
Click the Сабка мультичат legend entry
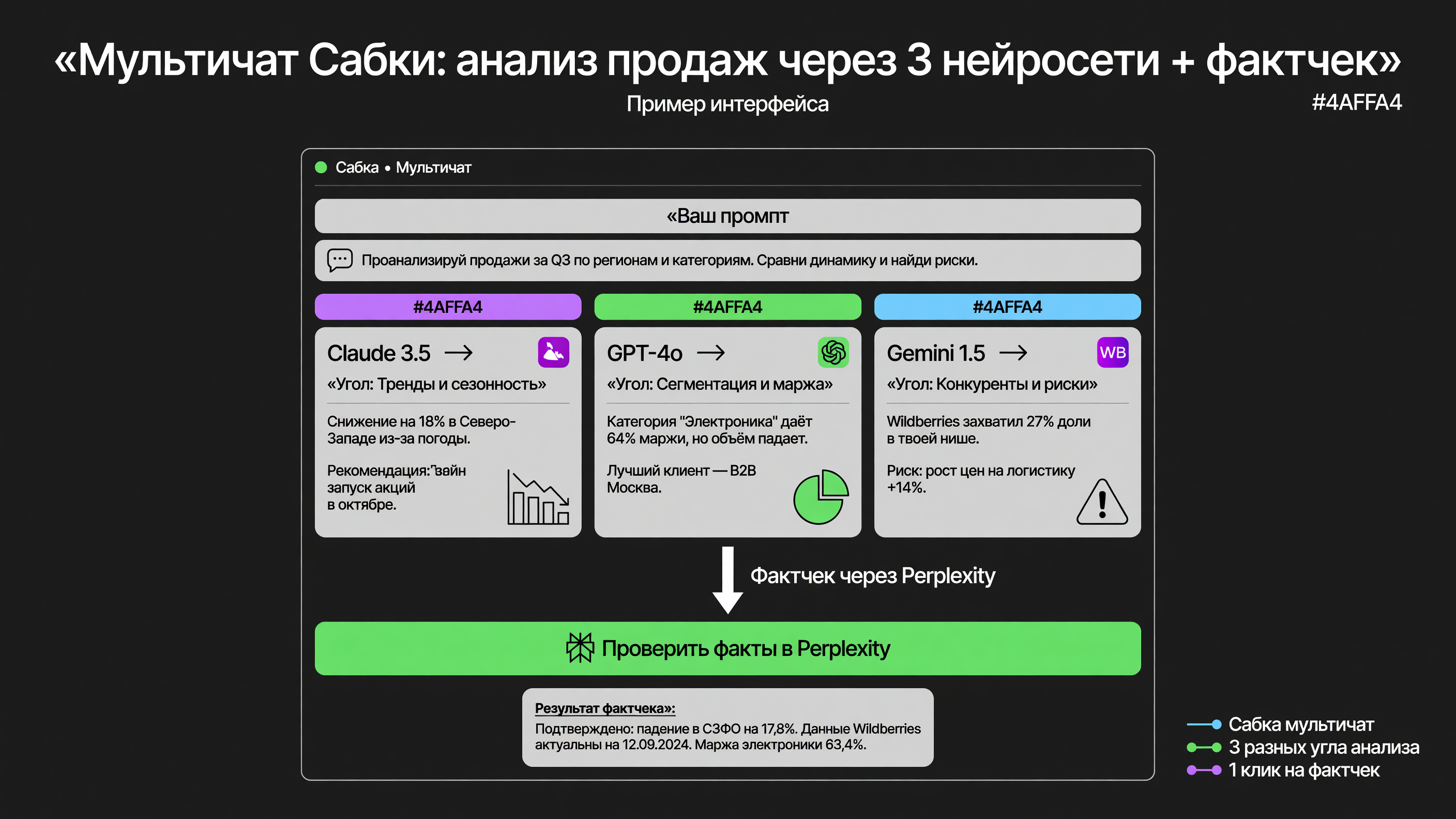point(1301,724)
